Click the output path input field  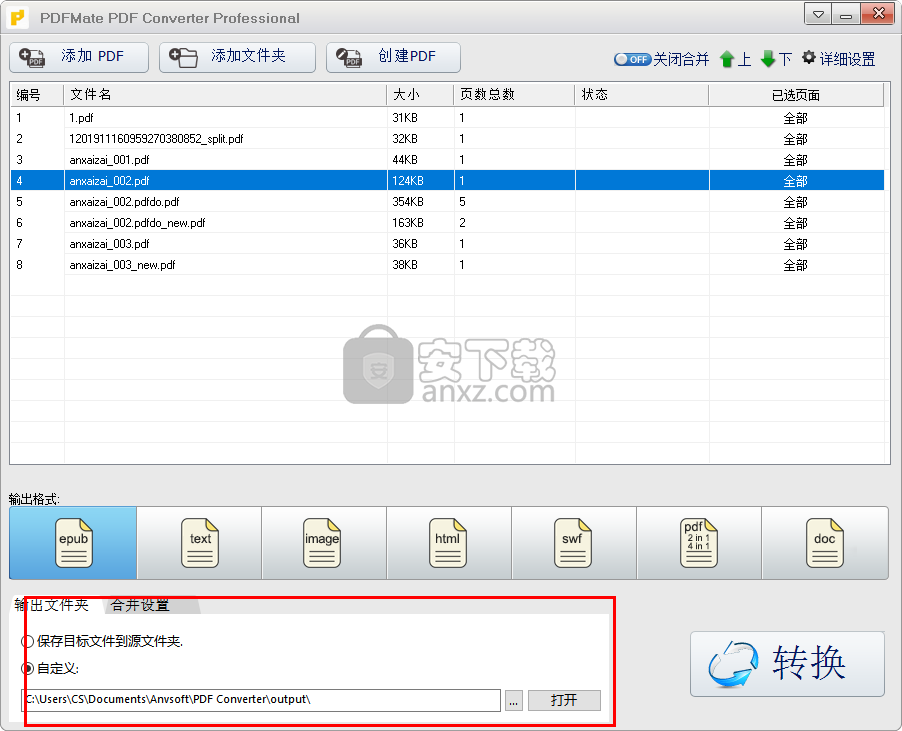(x=261, y=700)
